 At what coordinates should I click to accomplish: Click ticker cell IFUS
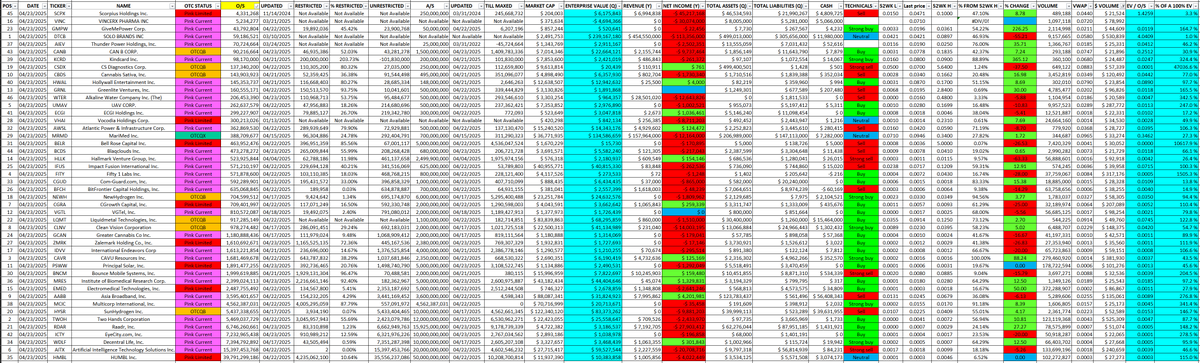coord(60,167)
